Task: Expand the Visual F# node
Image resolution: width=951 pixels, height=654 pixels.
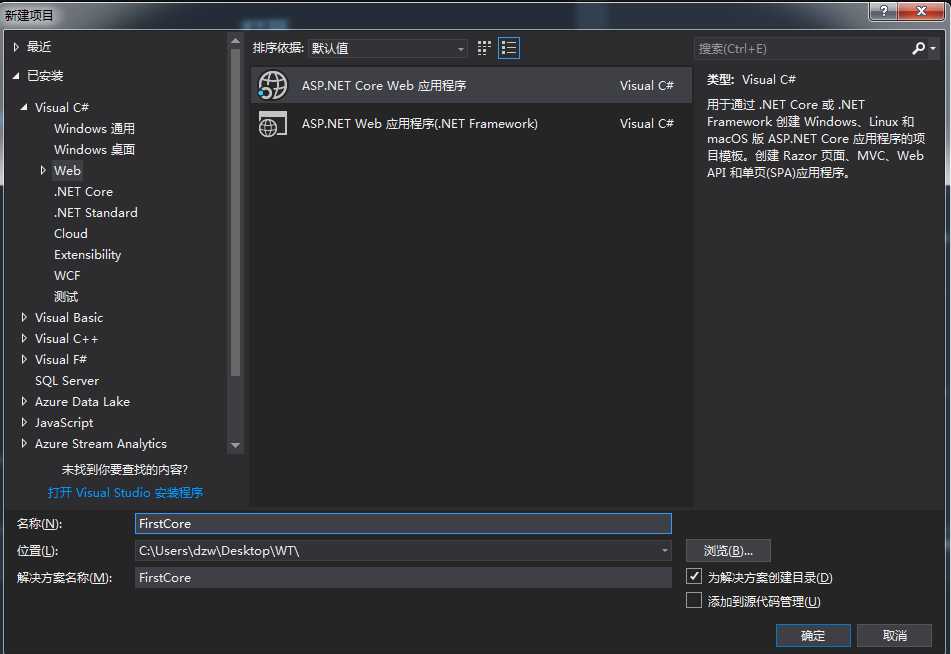Action: 24,360
